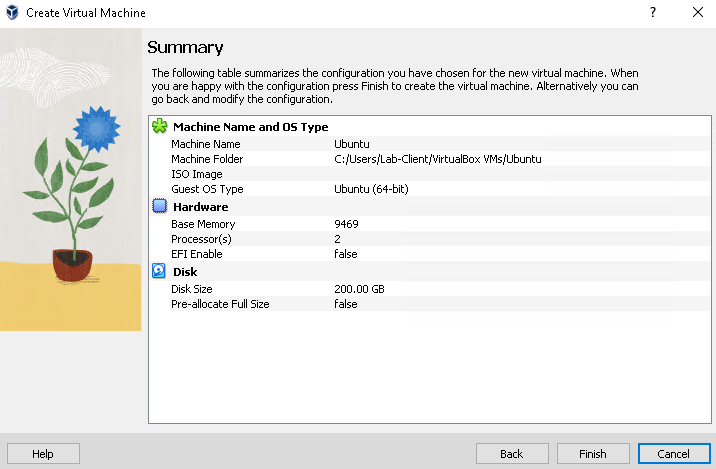Cancel the virtual machine creation
716x469 pixels.
tap(674, 453)
